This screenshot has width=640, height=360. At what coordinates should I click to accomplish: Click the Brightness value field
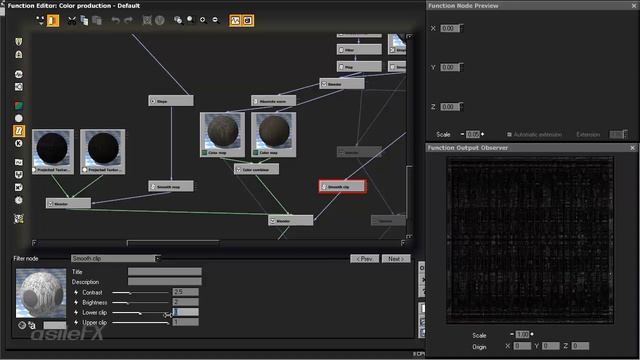coord(185,302)
